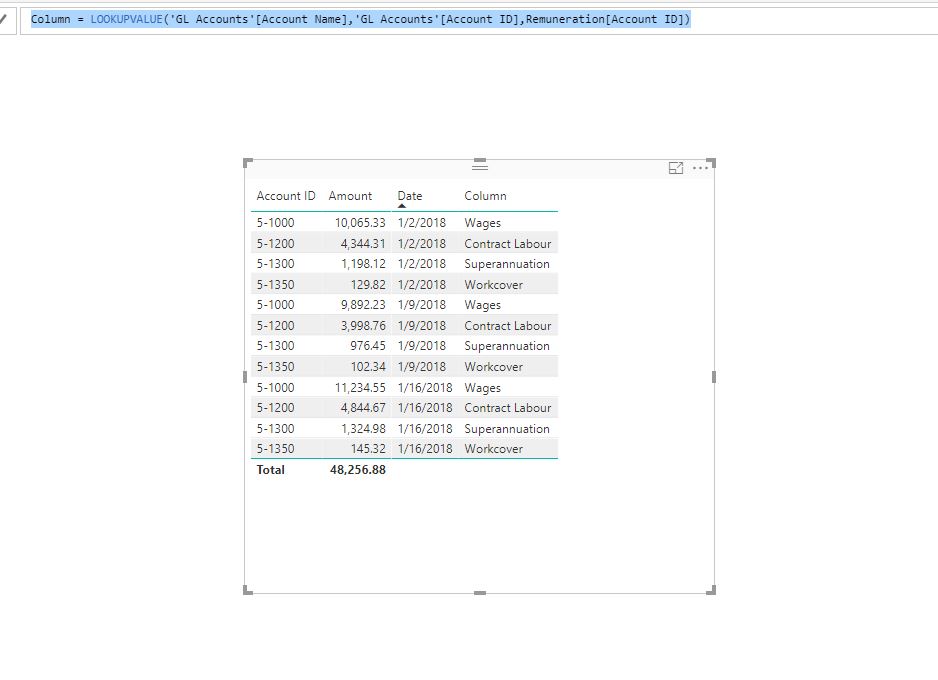
Task: Sort by the Column column header
Action: tap(485, 196)
